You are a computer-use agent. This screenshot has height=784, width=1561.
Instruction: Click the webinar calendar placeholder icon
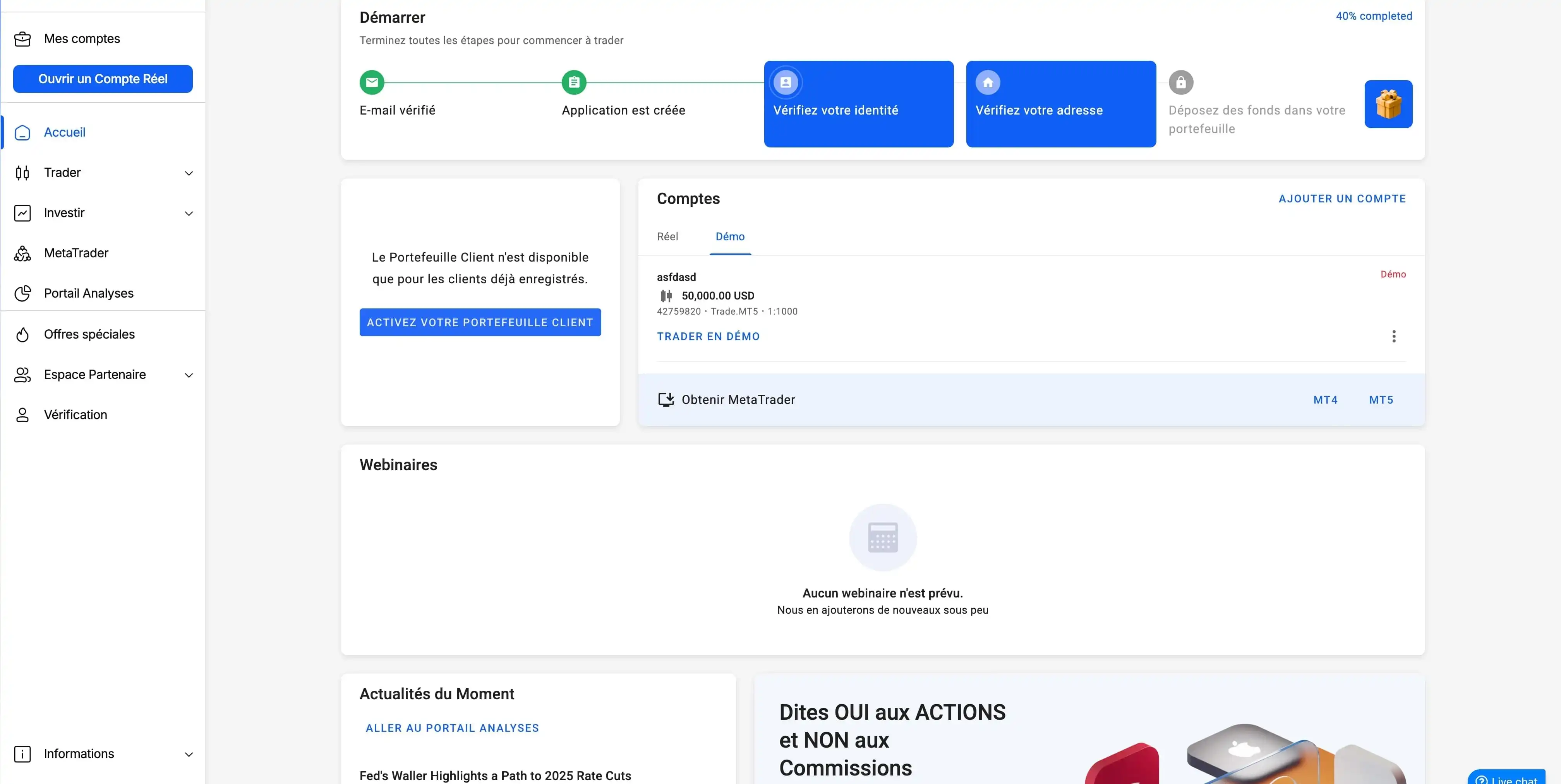click(883, 538)
